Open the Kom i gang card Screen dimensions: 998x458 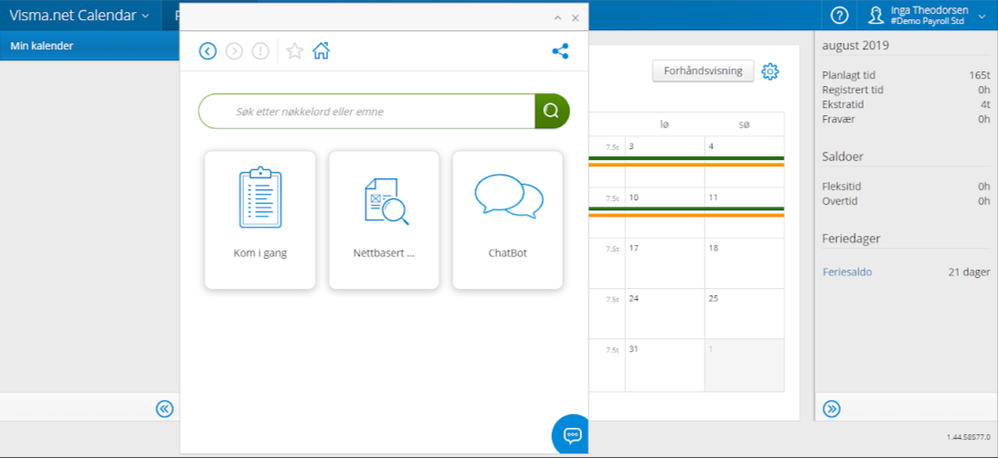[260, 220]
